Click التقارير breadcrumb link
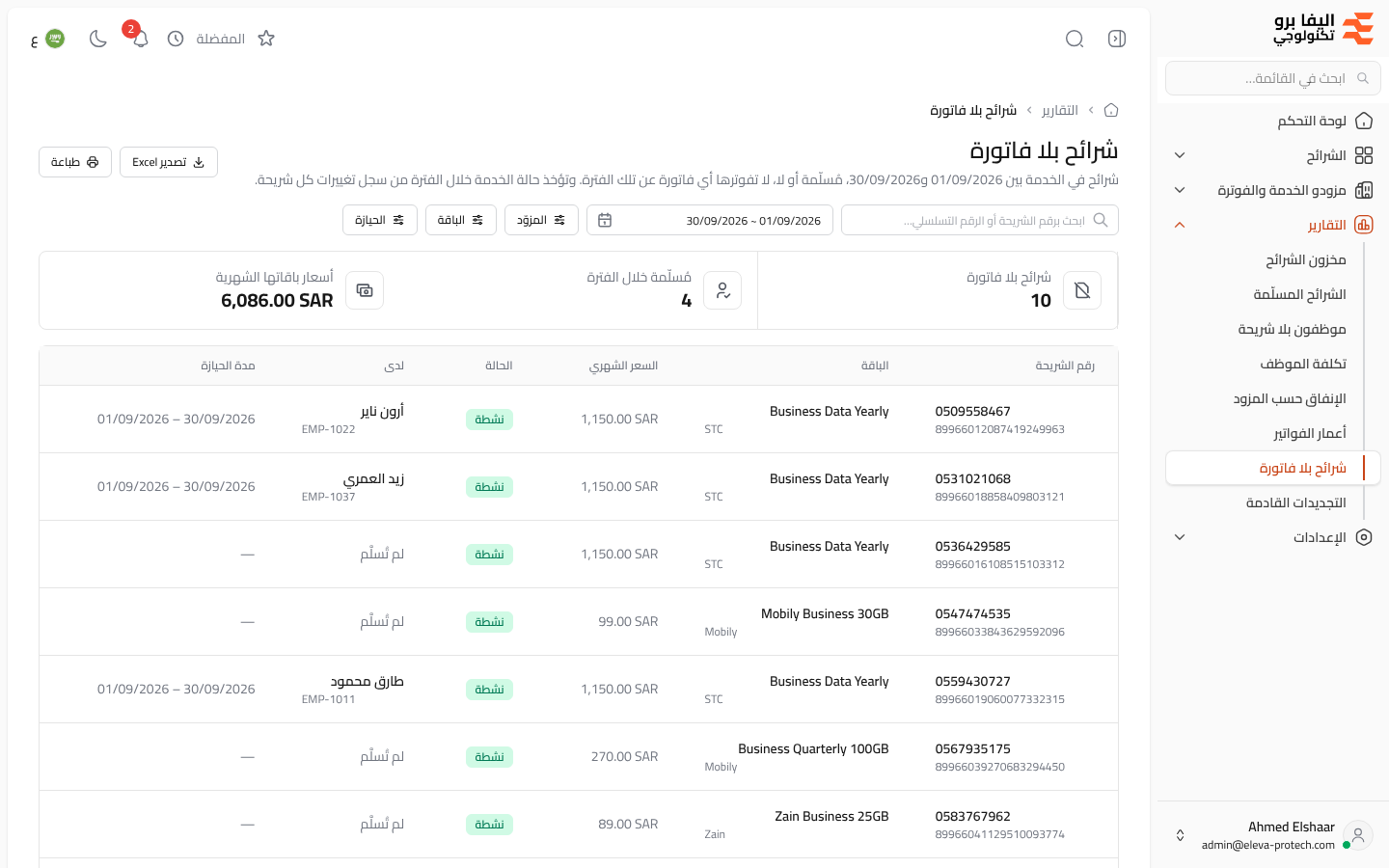Viewport: 1389px width, 868px height. click(x=1060, y=110)
